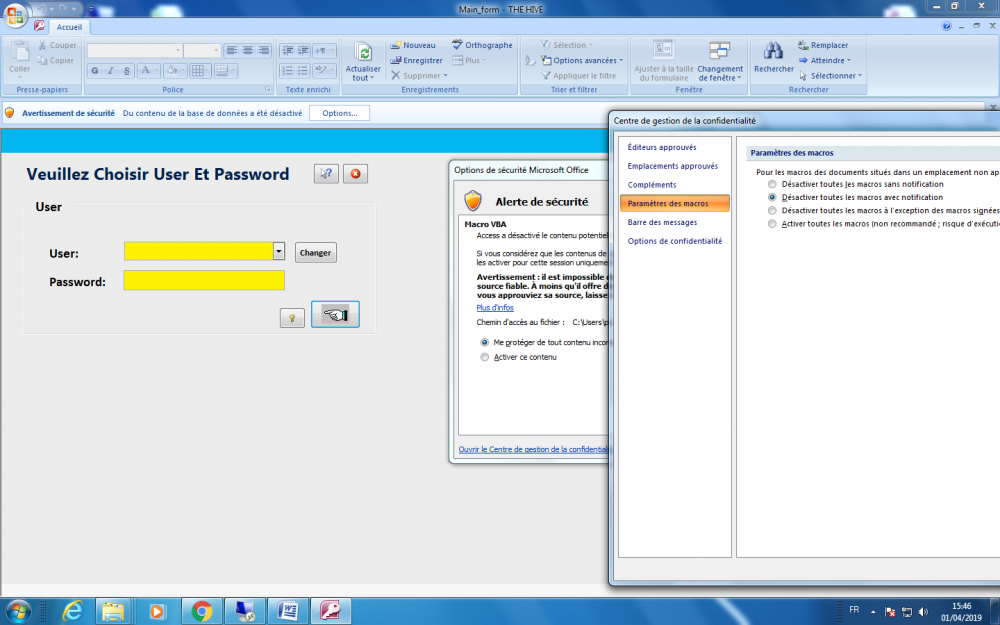Open Internet Explorer from the taskbar

73,611
